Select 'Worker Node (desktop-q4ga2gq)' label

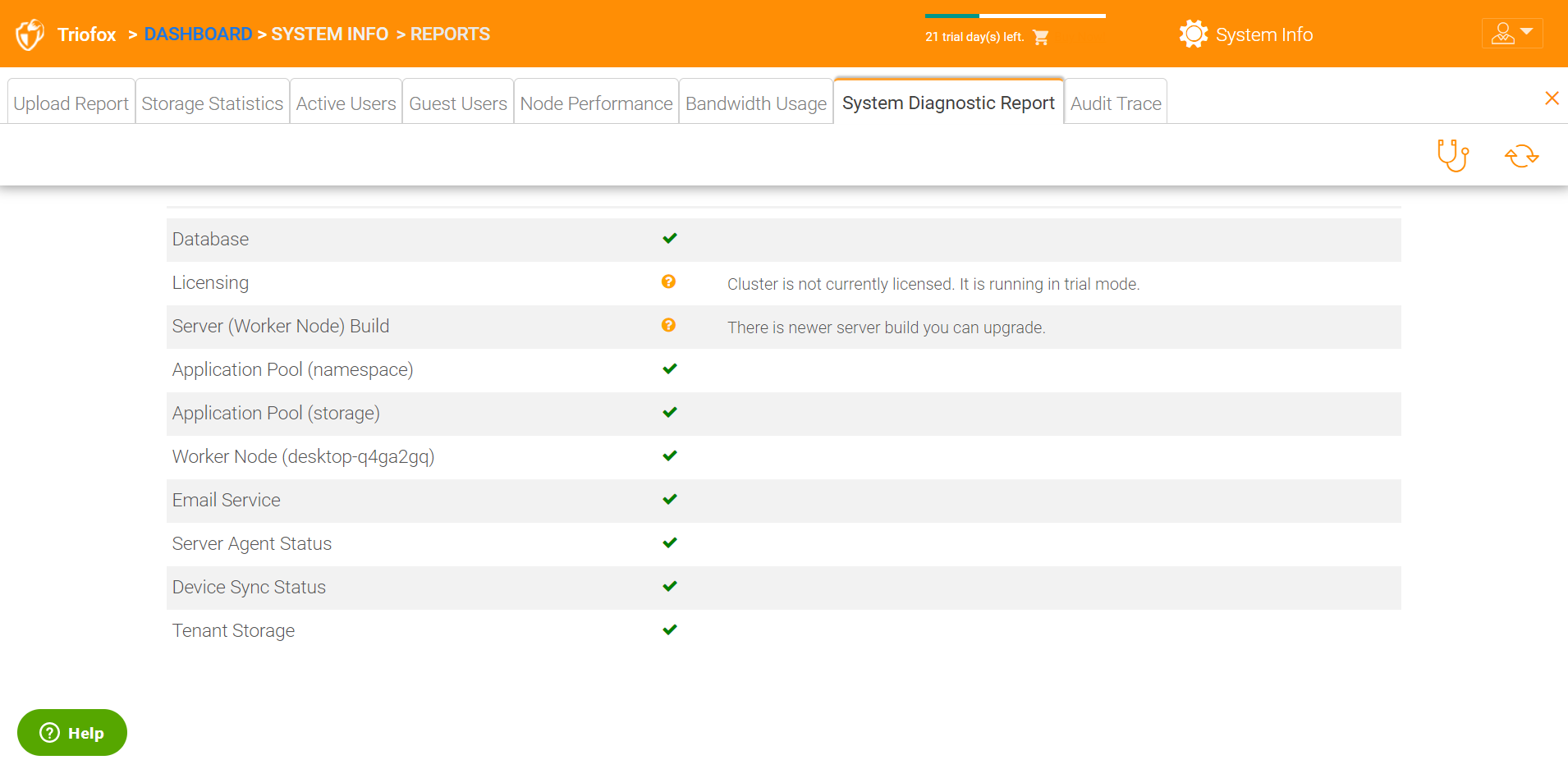[x=303, y=456]
